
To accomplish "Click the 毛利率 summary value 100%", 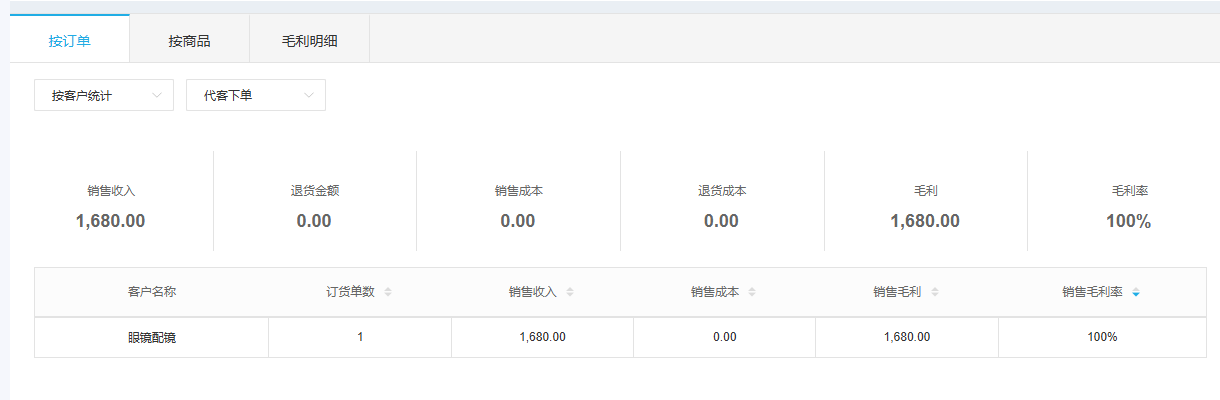I will coord(1128,221).
